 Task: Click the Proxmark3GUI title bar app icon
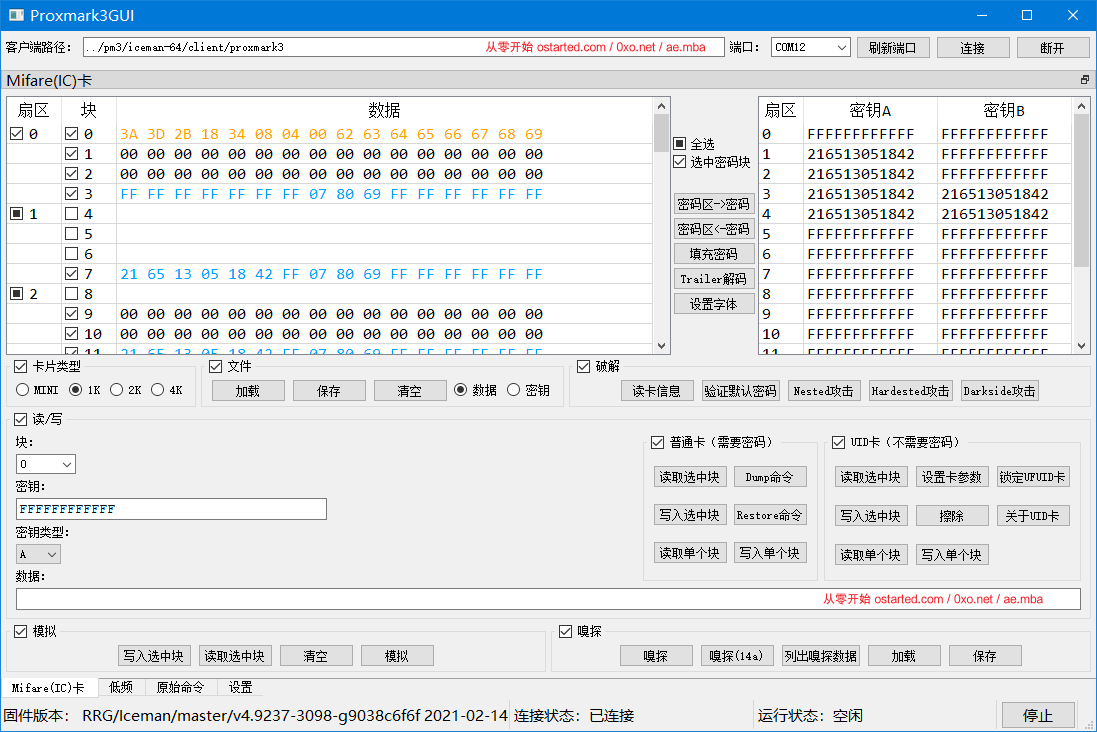[x=15, y=15]
